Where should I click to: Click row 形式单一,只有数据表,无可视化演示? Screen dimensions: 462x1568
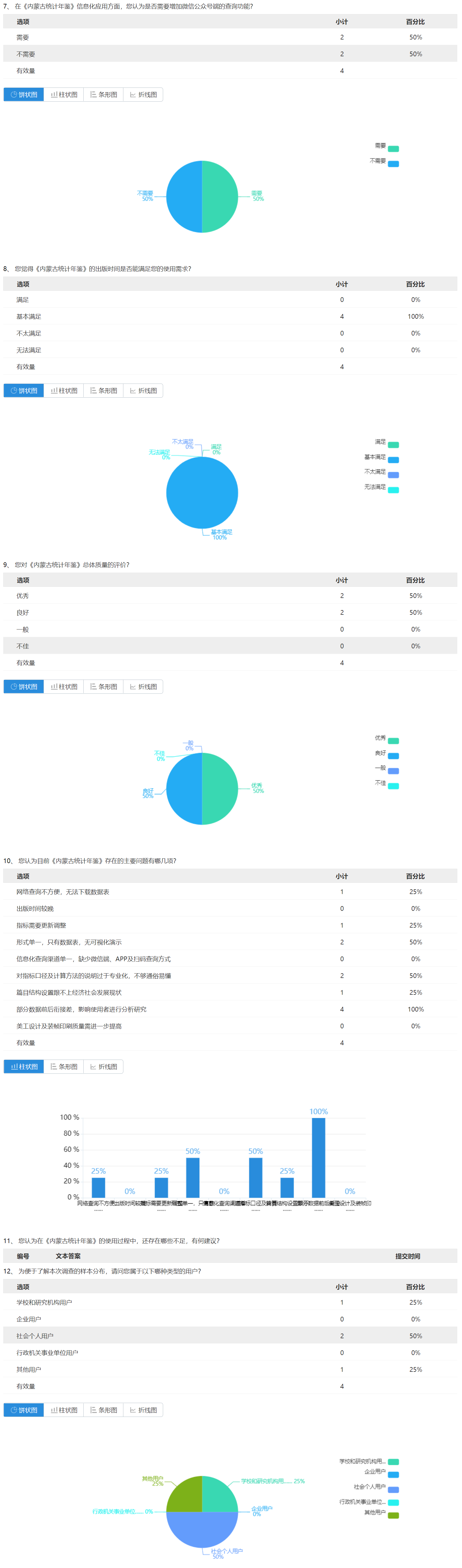[x=230, y=942]
